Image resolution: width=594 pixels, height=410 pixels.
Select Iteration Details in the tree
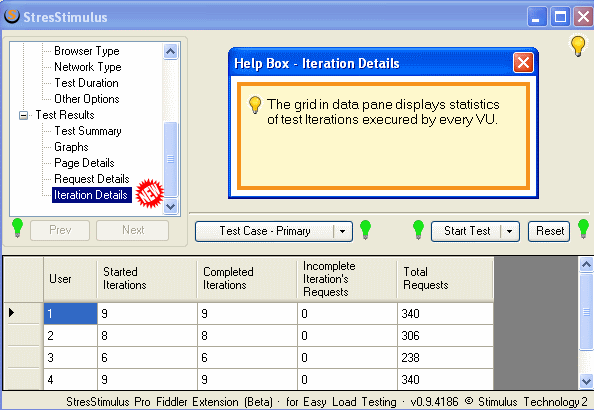pos(91,195)
